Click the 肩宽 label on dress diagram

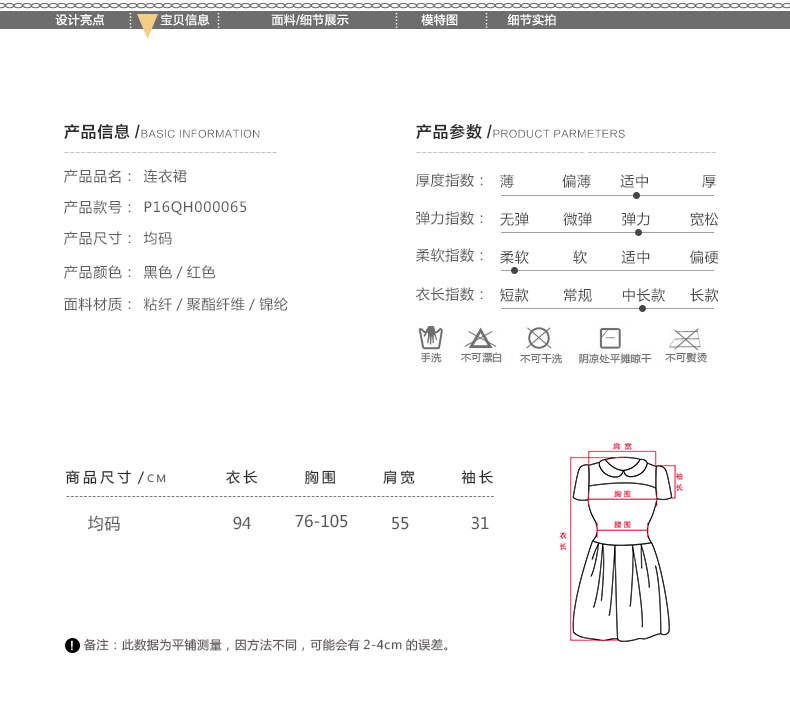(622, 446)
